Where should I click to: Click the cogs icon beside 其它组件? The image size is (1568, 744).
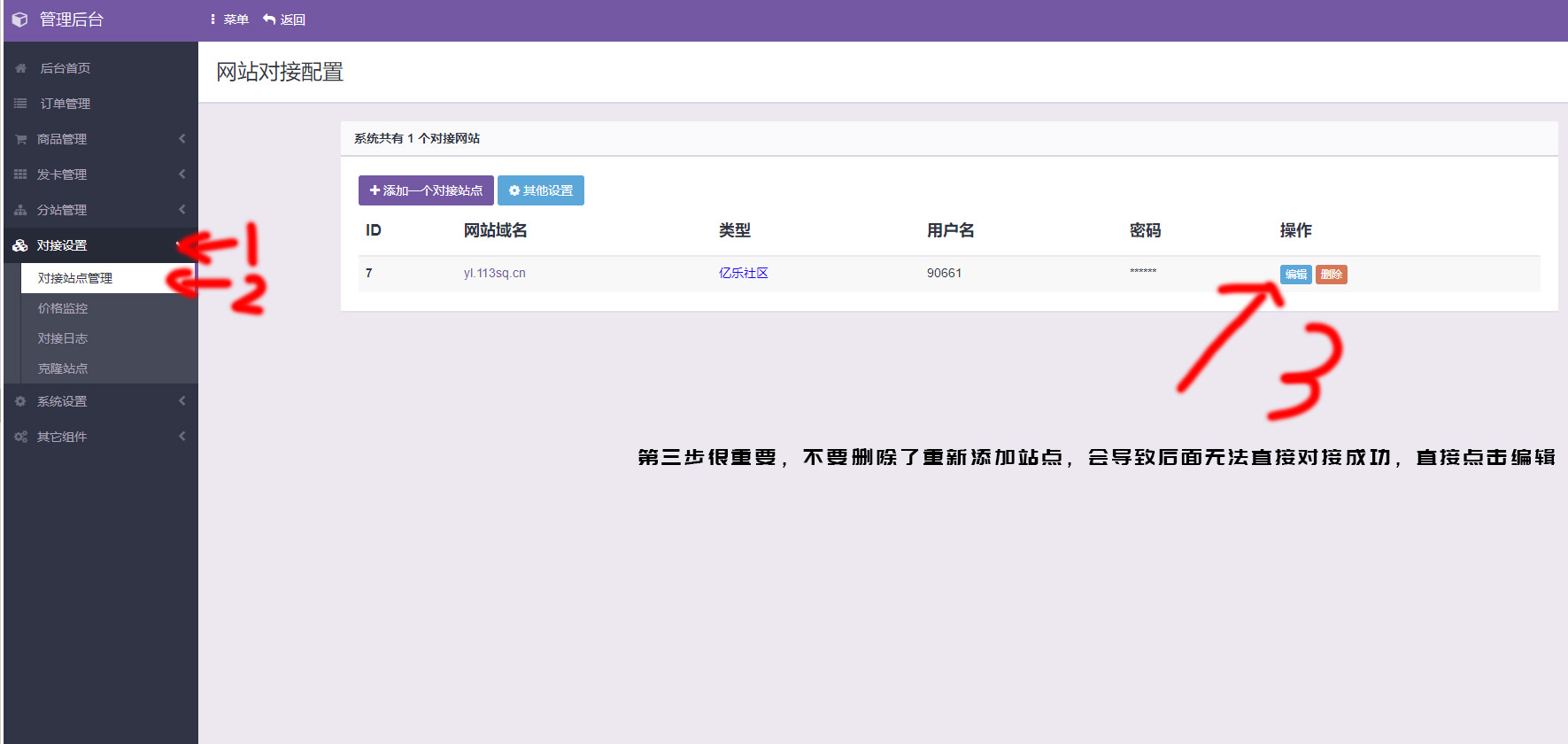click(x=20, y=437)
